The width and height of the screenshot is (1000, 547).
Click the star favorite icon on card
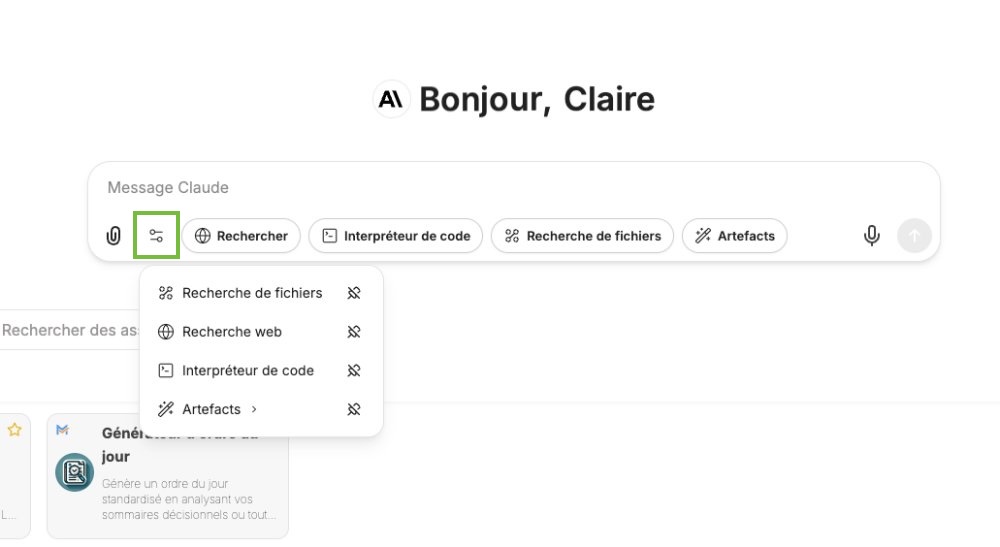pos(15,430)
